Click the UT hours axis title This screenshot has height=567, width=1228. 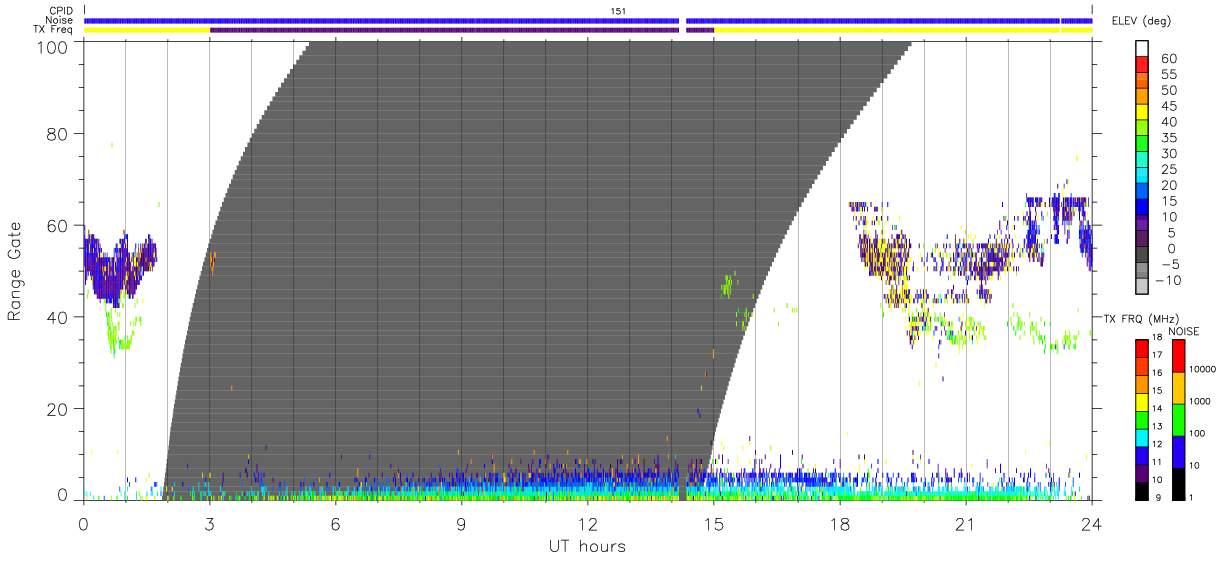pos(586,546)
